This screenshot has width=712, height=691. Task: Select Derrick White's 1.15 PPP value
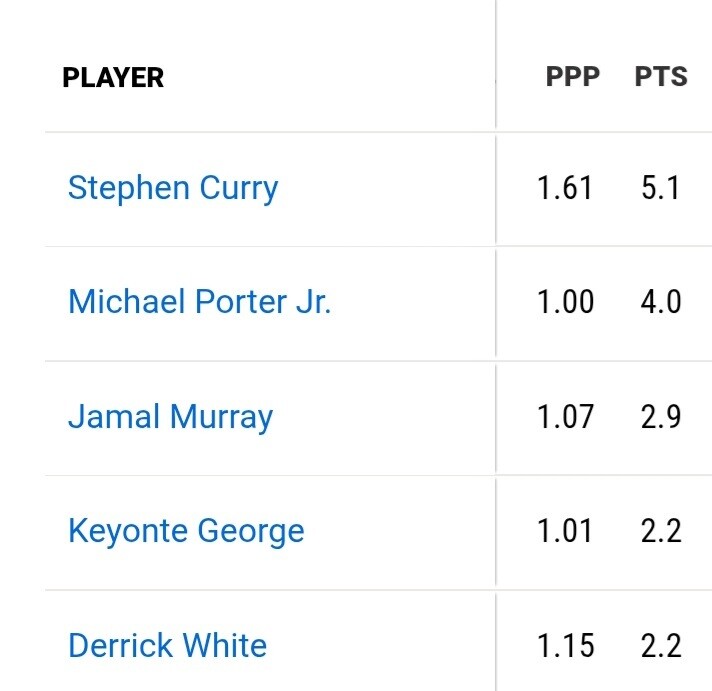click(x=565, y=646)
